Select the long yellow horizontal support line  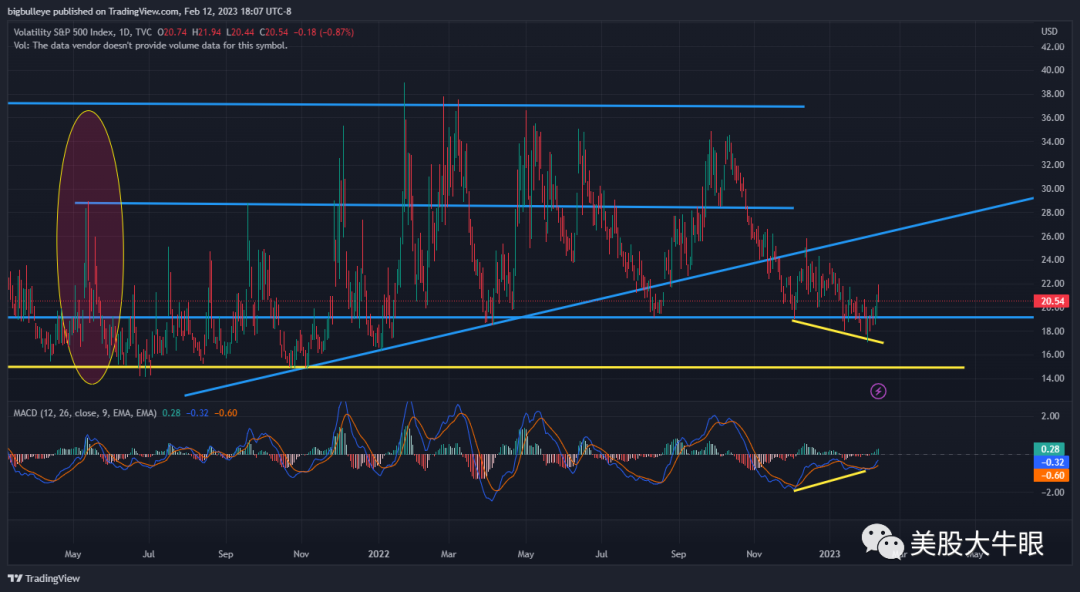pyautogui.click(x=486, y=367)
